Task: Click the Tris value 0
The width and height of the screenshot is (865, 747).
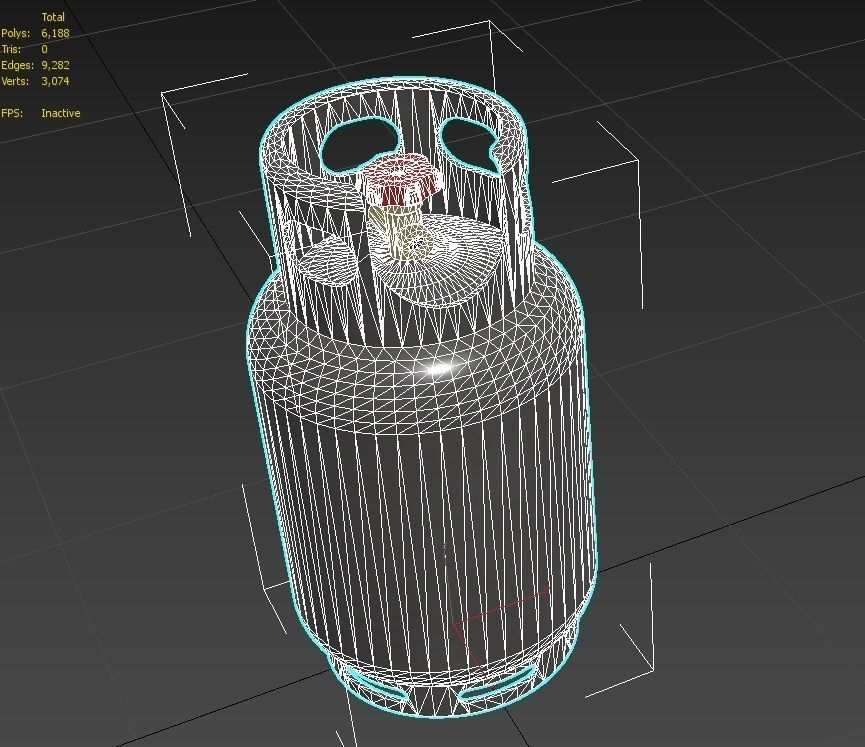Action: click(x=45, y=49)
